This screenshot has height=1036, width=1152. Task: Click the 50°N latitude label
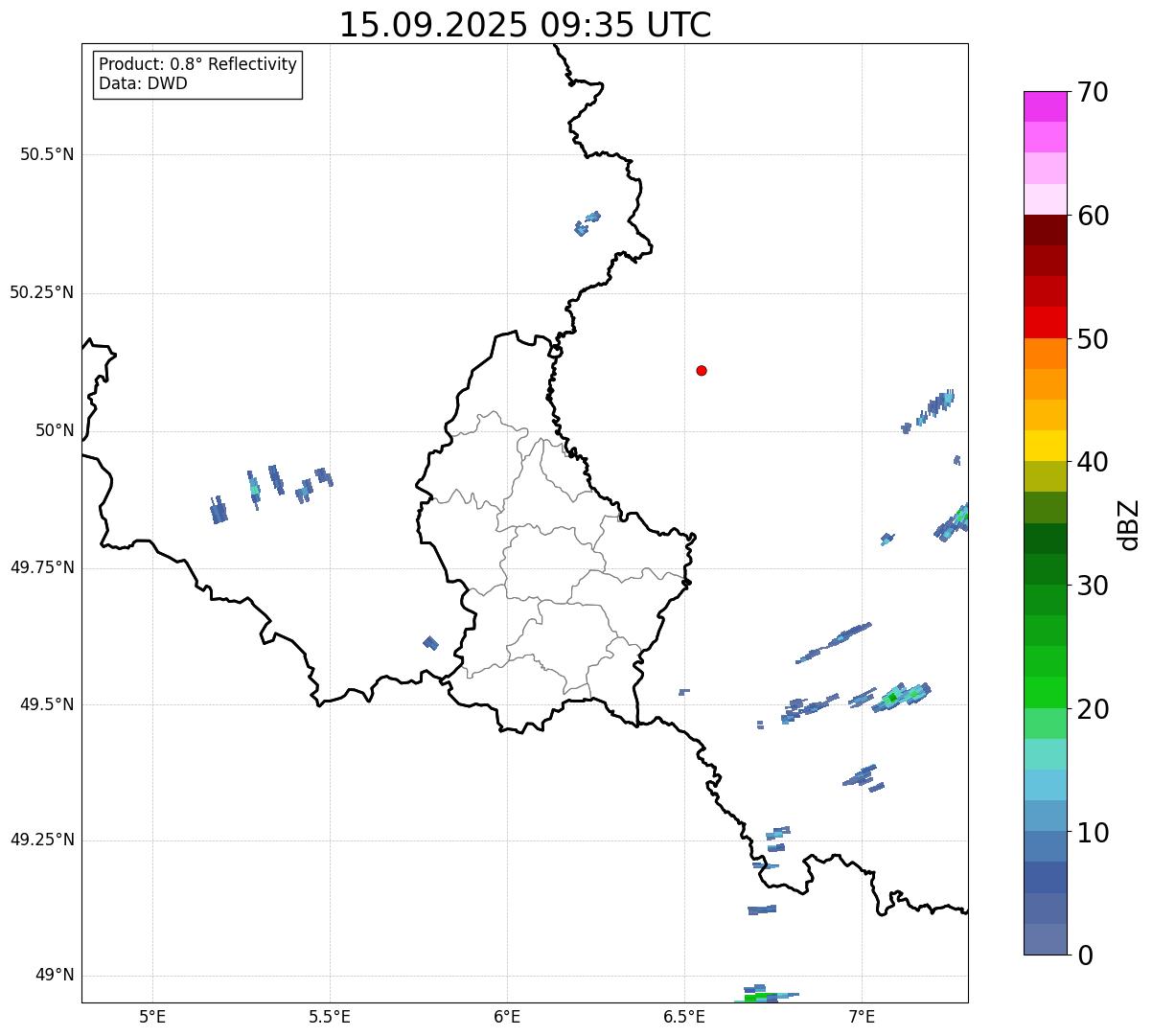point(55,430)
